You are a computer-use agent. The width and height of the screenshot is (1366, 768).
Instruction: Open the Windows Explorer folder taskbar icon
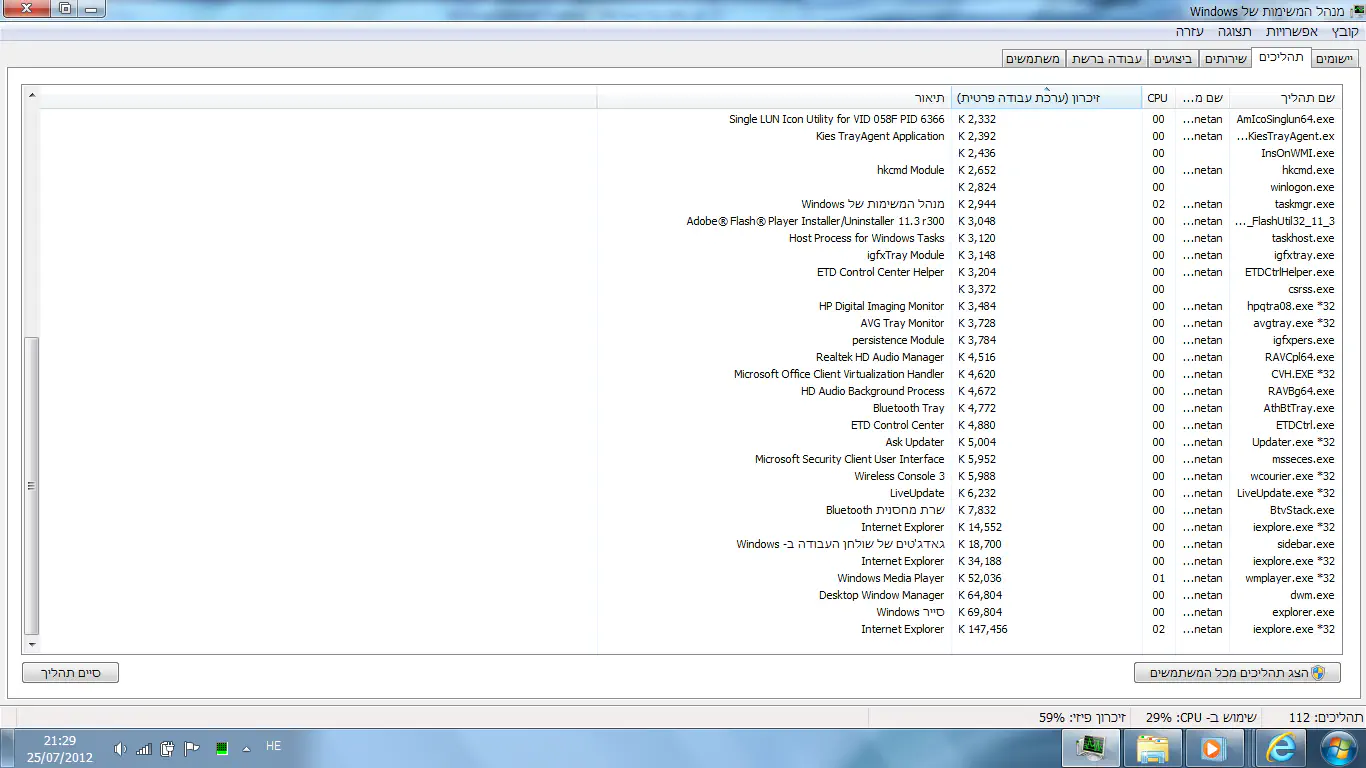tap(1153, 748)
